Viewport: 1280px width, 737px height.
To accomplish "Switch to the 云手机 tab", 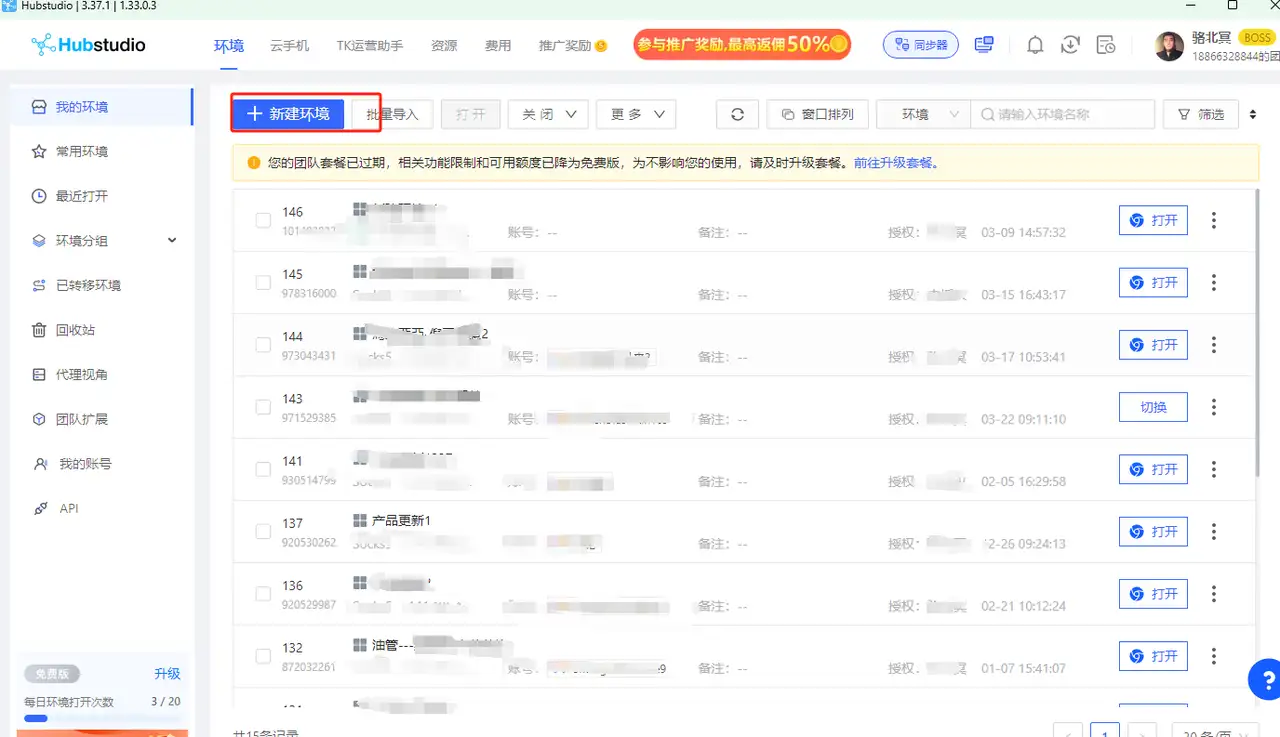I will click(289, 45).
